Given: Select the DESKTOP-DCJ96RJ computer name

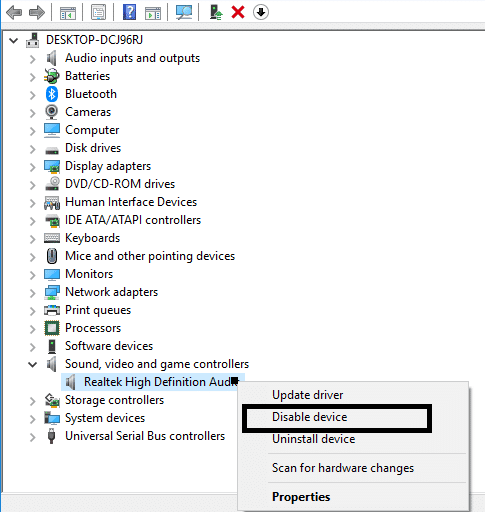Looking at the screenshot, I should 94,40.
